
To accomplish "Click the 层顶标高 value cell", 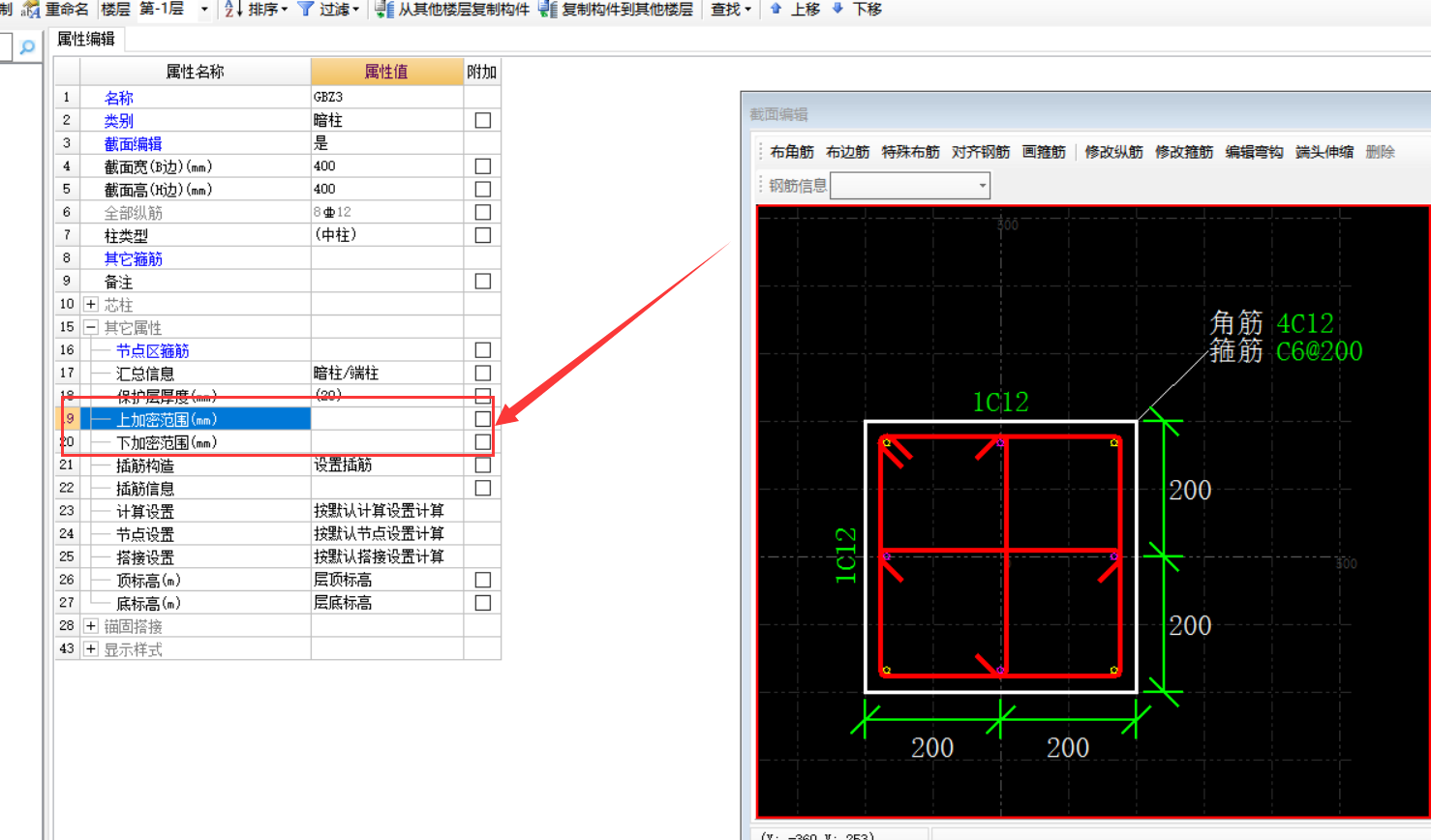I will (x=386, y=580).
